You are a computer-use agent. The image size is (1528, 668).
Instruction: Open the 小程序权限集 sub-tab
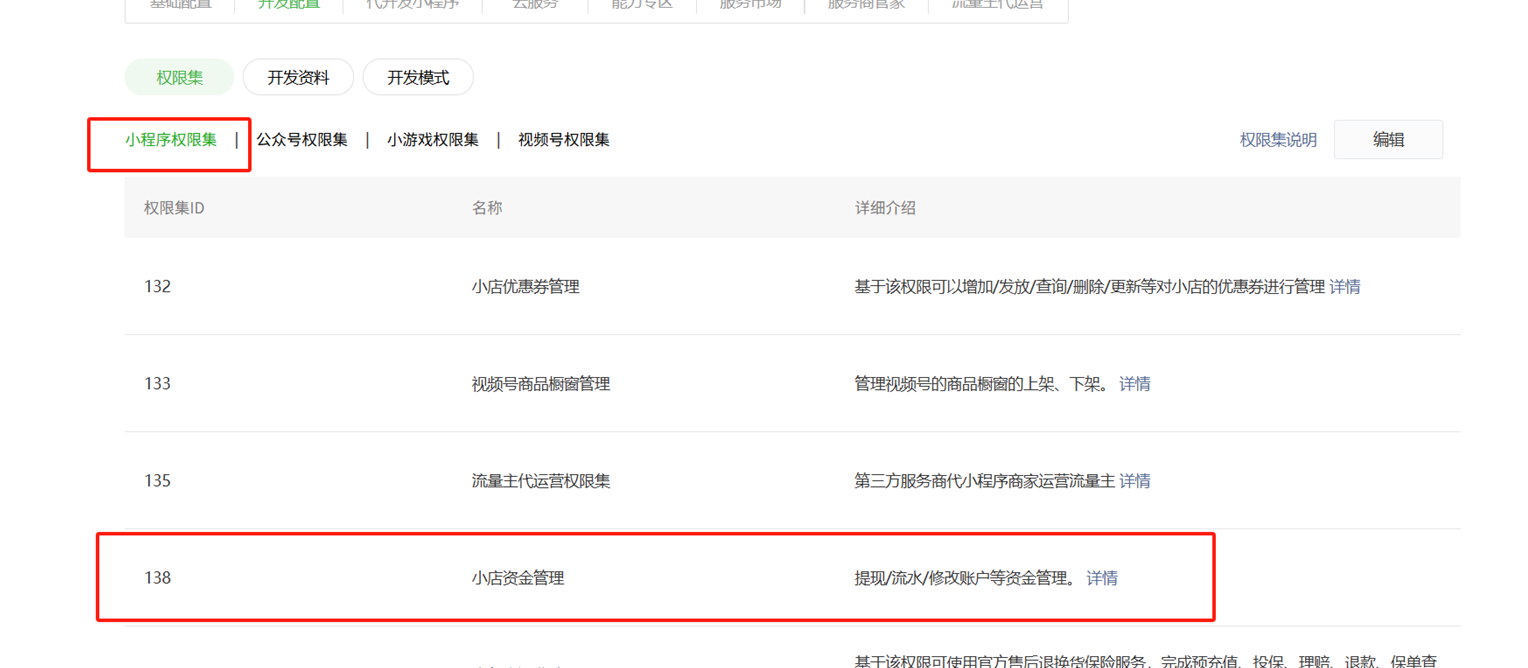click(171, 140)
